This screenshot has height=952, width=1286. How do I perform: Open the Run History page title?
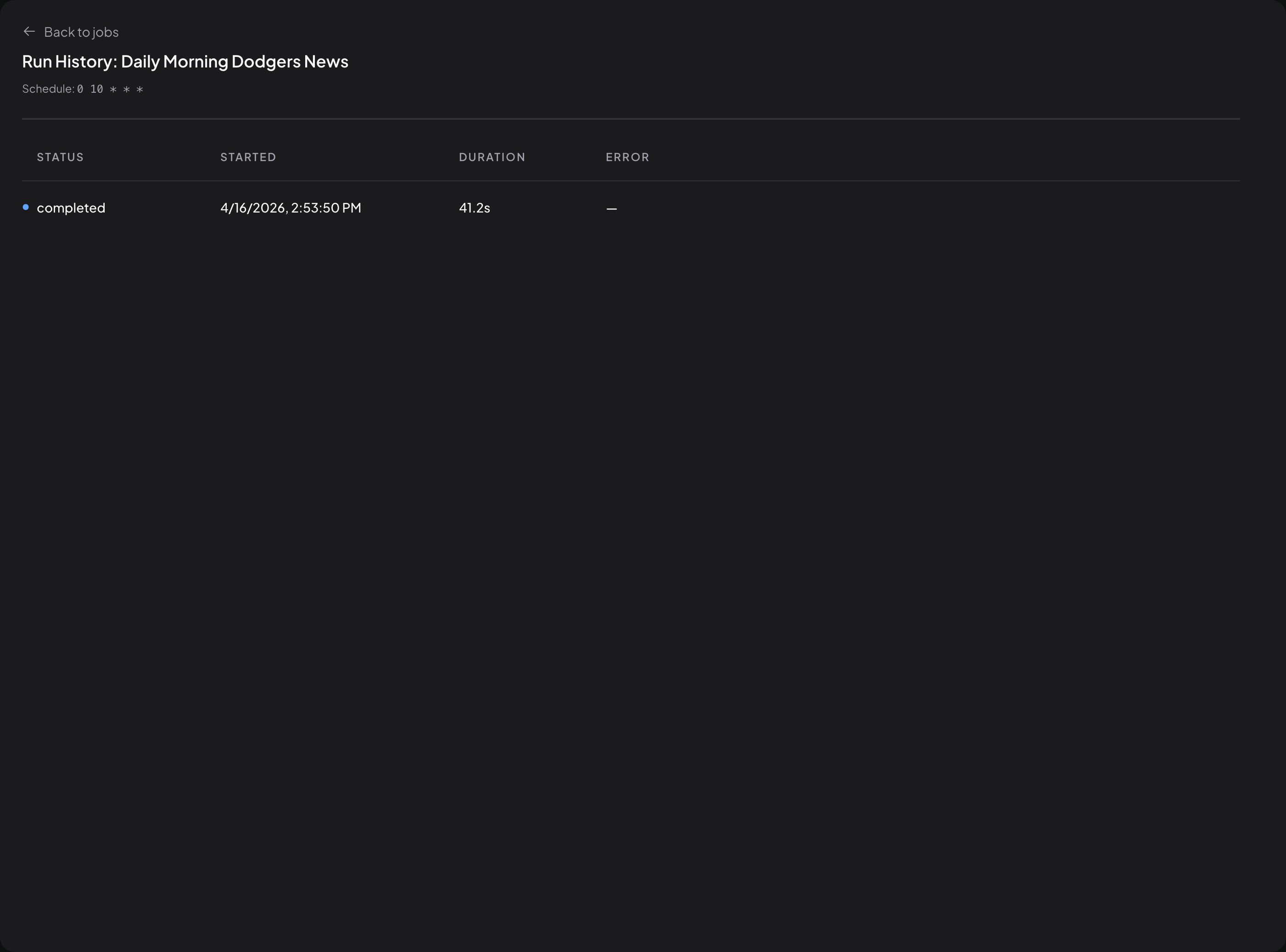click(x=185, y=61)
